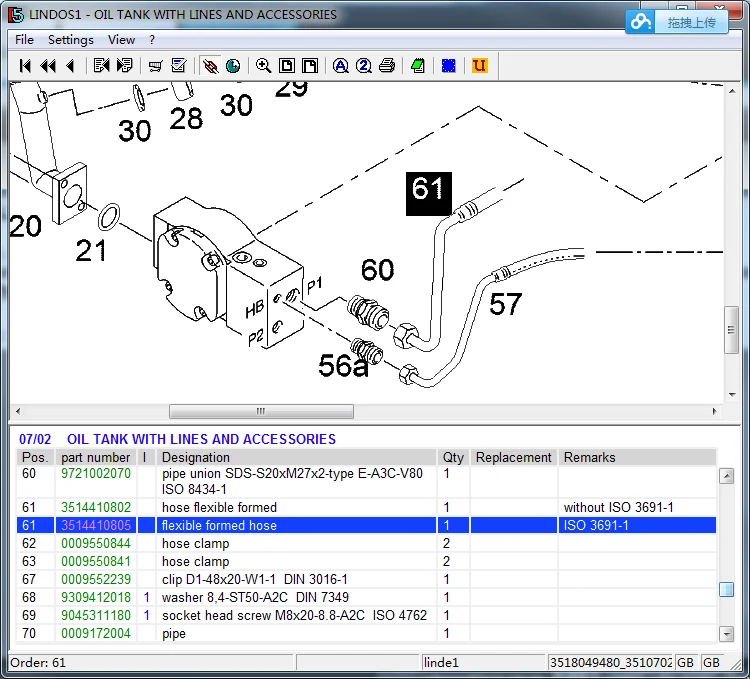Select part number 3514410802
750x679 pixels.
96,507
